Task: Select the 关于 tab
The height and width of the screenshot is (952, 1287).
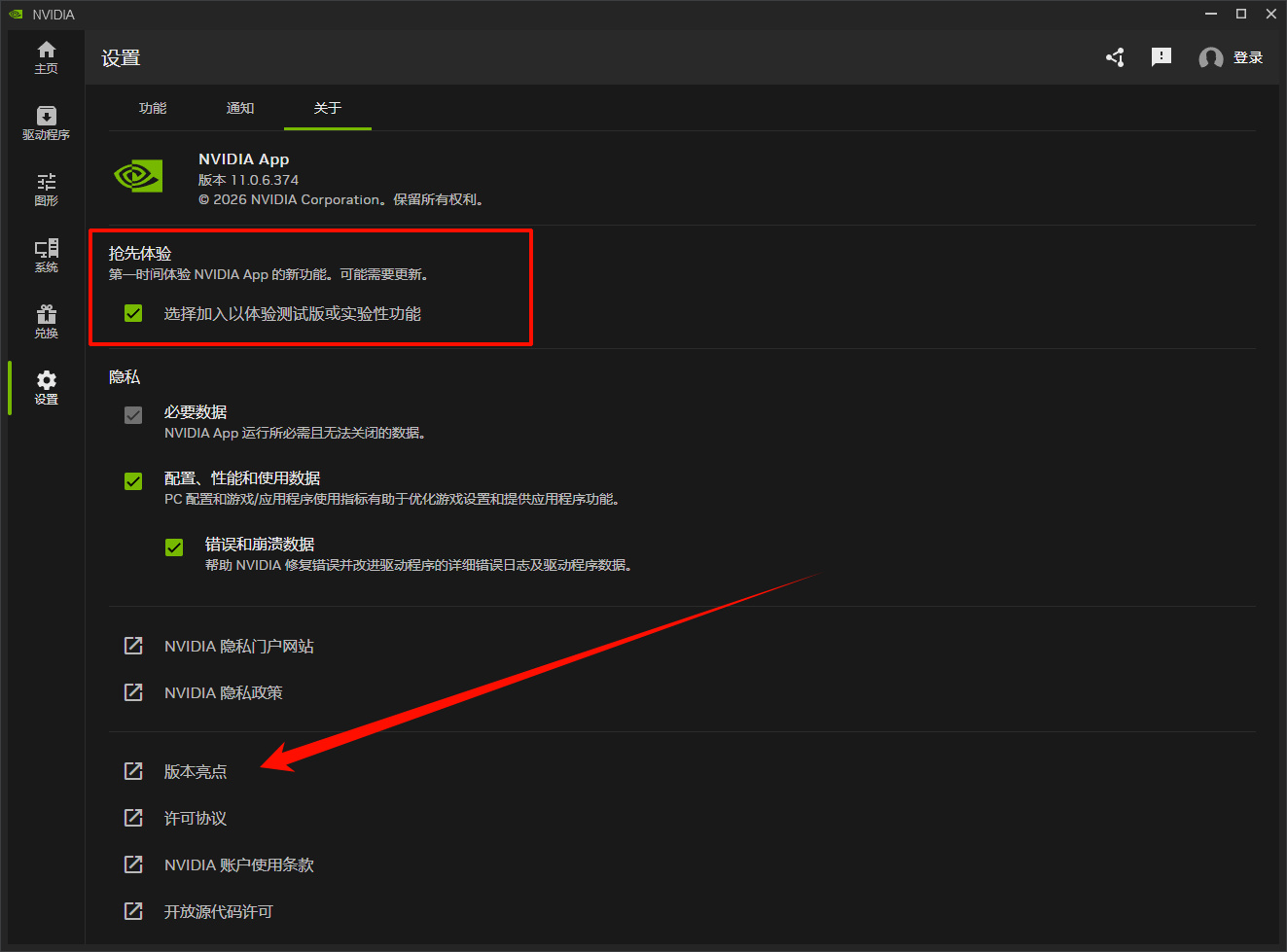Action: 328,108
